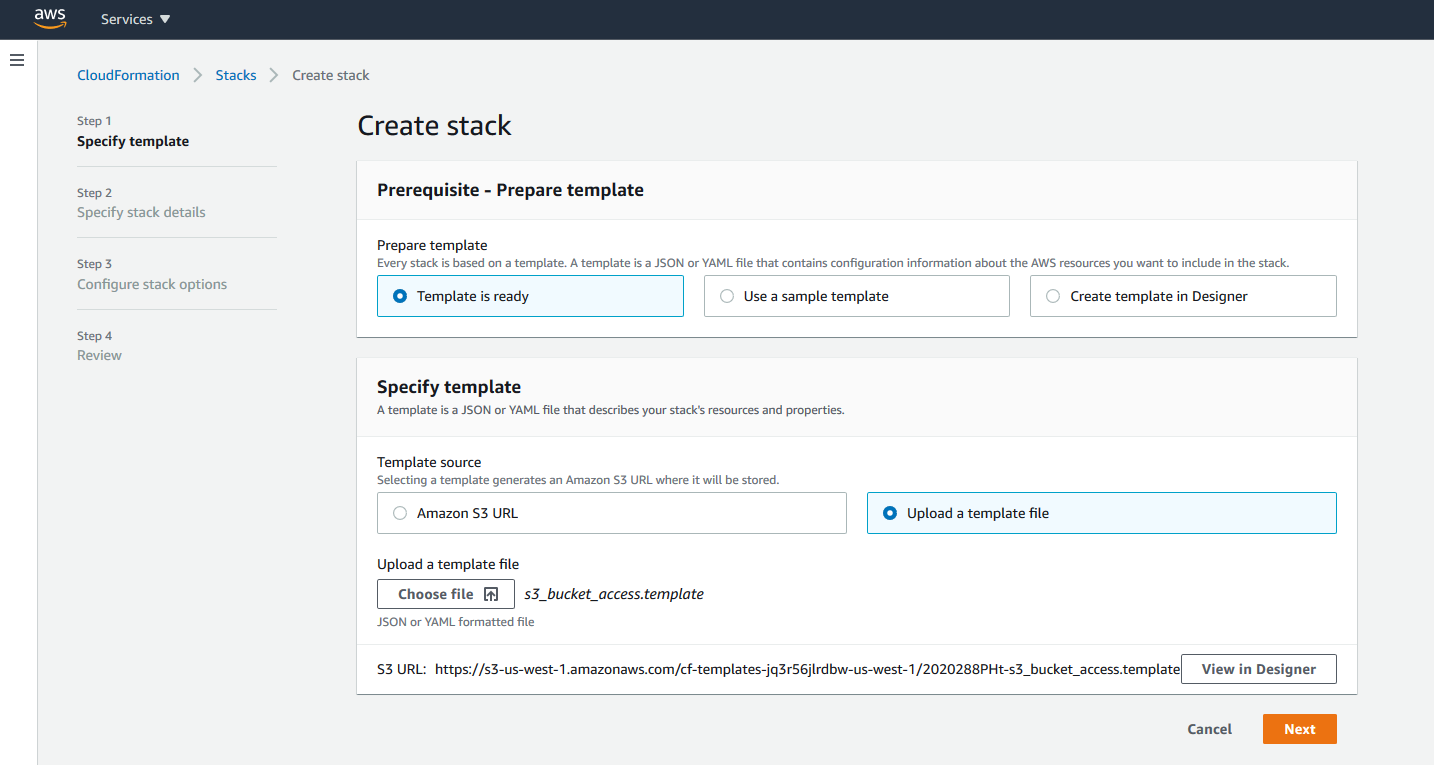
Task: Open View in Designer
Action: pos(1259,669)
